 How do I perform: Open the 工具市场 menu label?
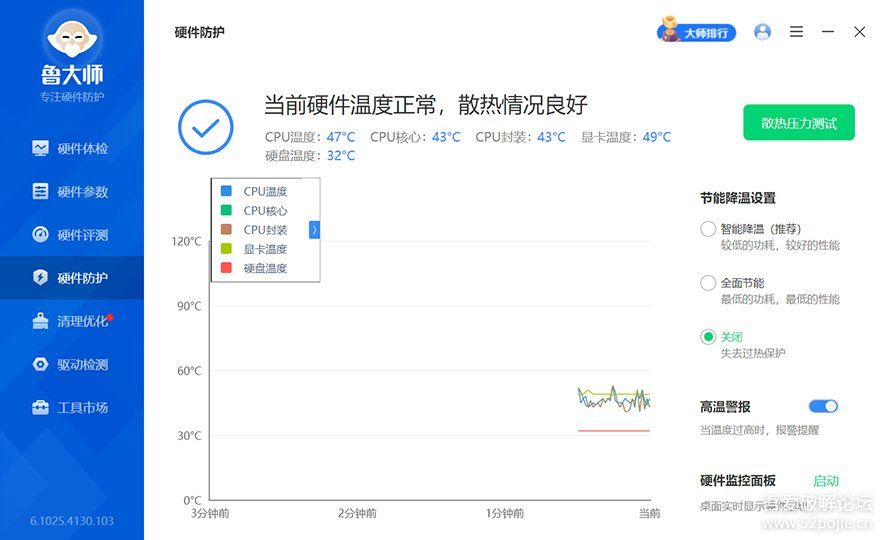83,408
